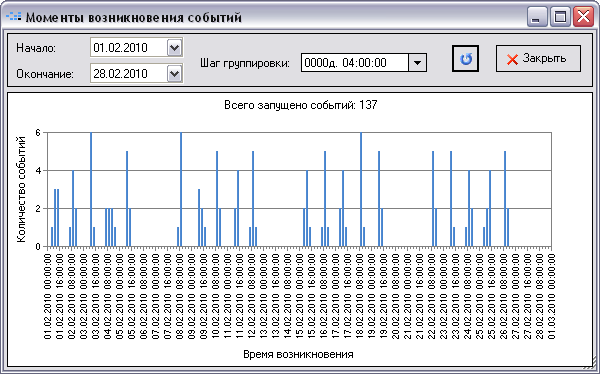Click the Окончание: label

(45, 74)
